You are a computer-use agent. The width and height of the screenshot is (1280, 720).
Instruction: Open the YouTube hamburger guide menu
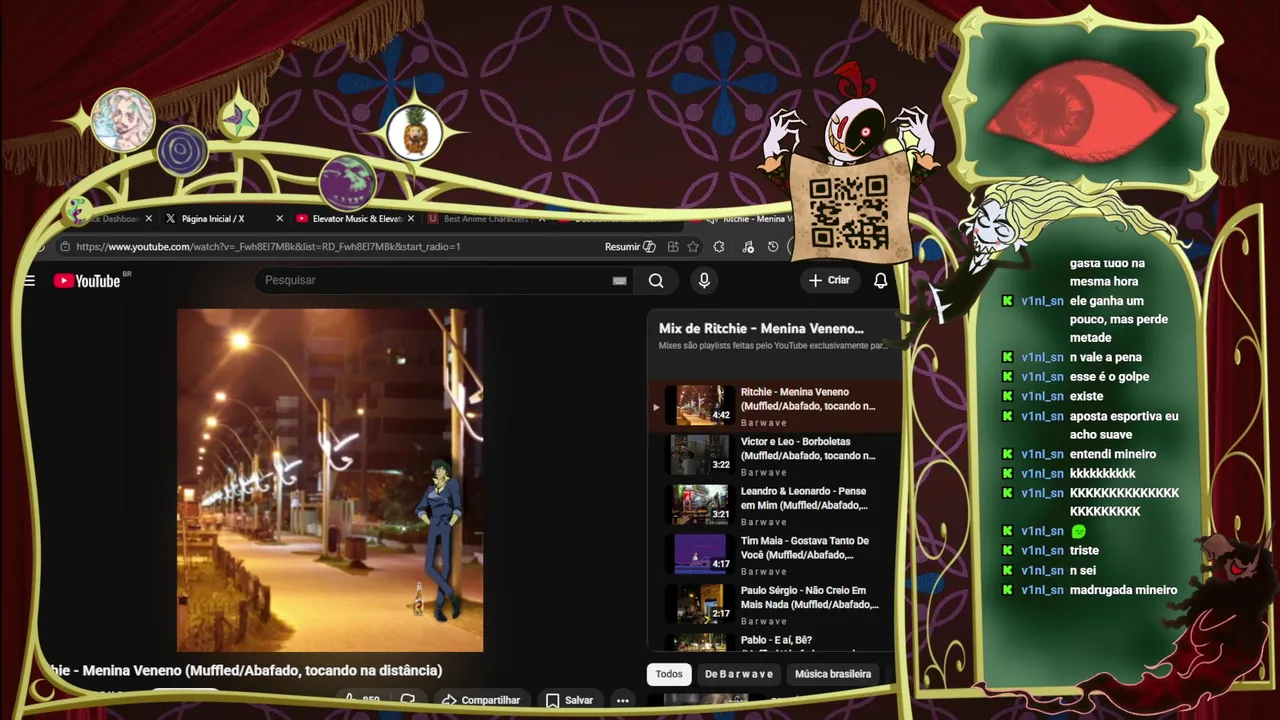[x=29, y=281]
